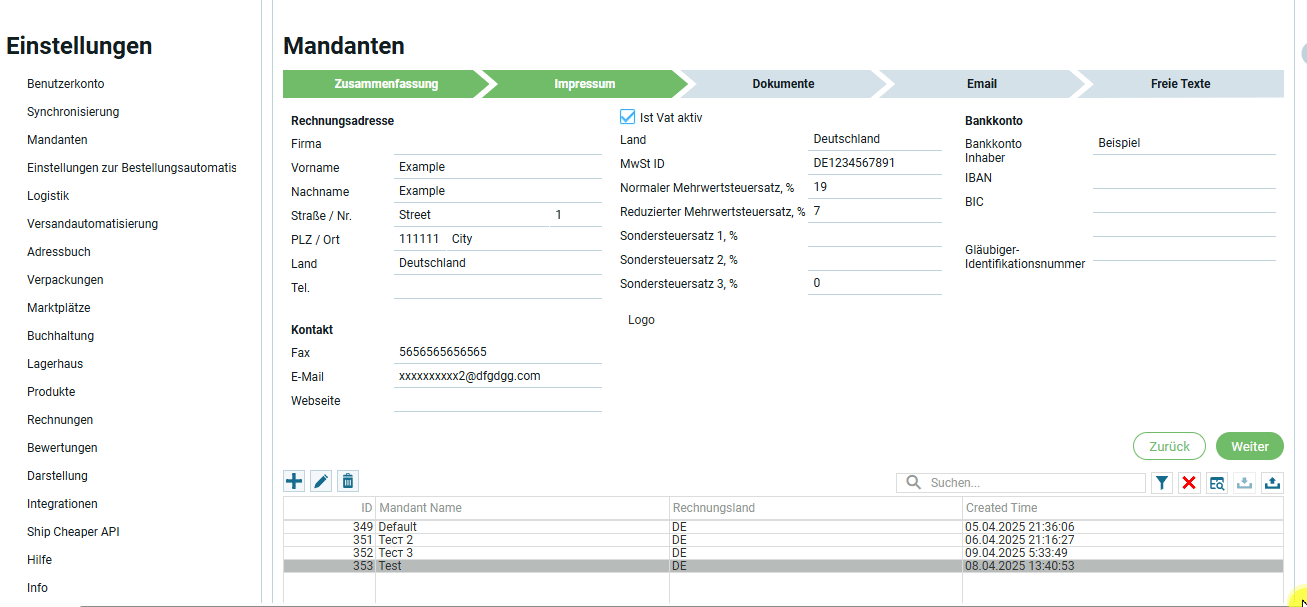Go to the Email step tab

981,84
